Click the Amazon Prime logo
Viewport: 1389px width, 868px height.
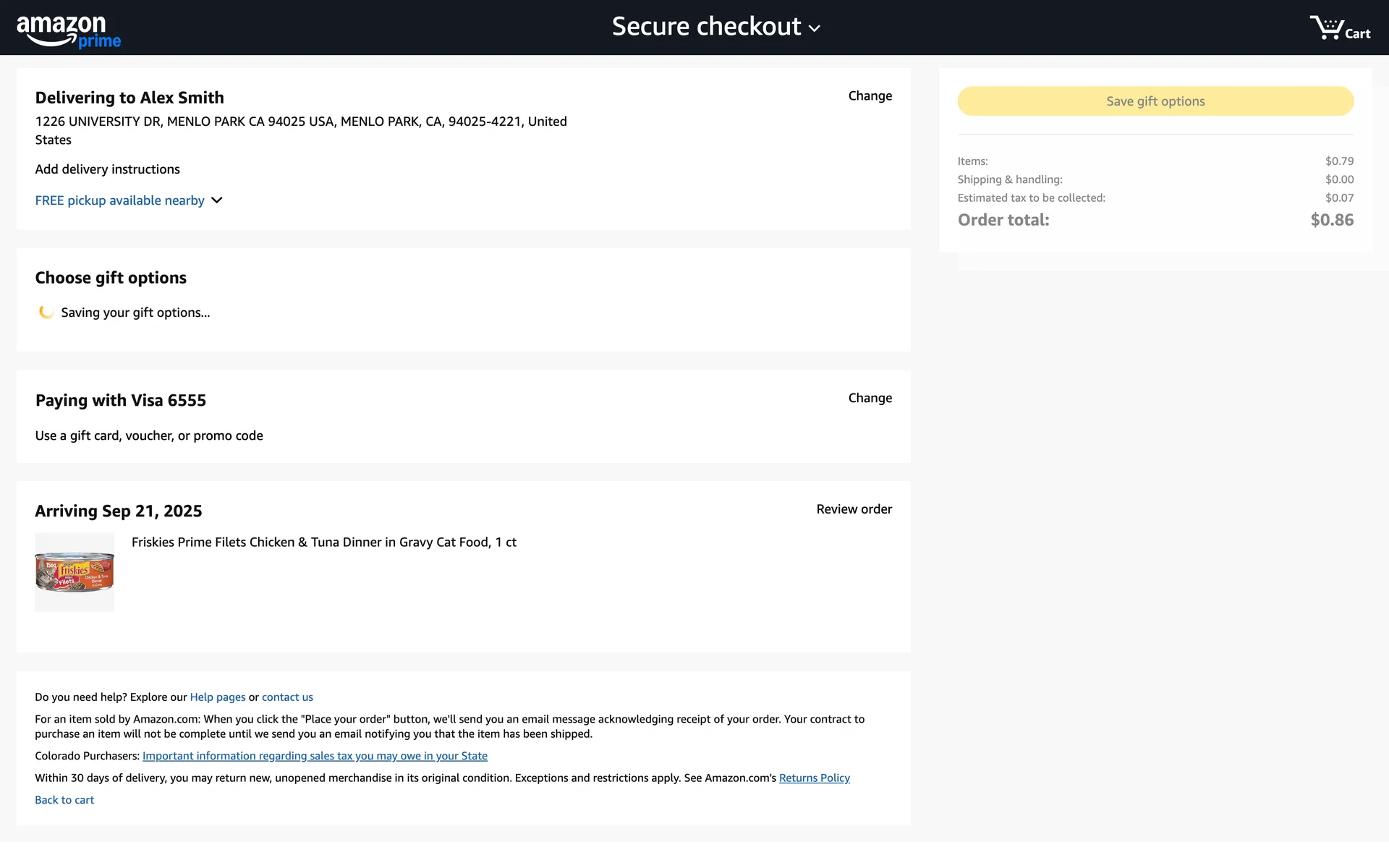[69, 31]
